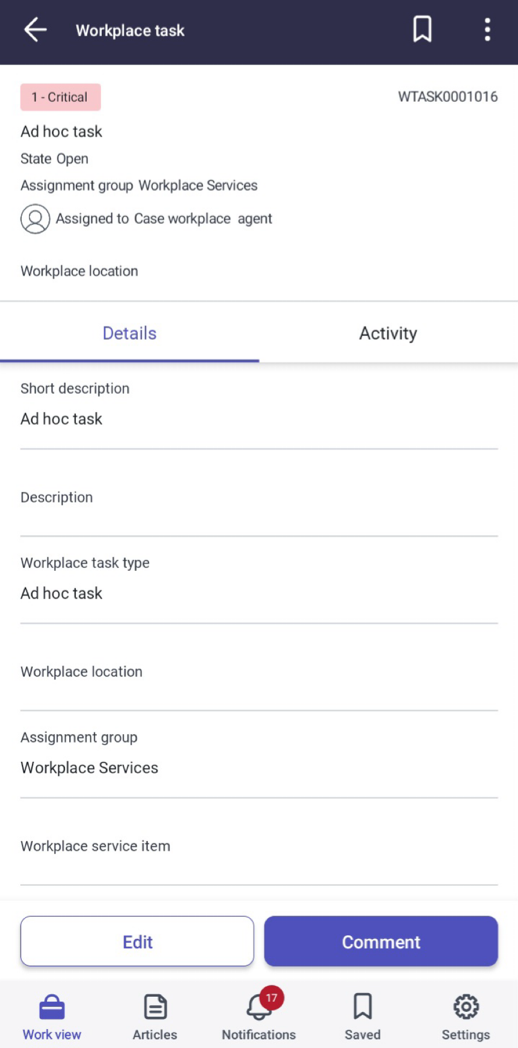This screenshot has height=1048, width=518.
Task: Open Notifications bell icon
Action: tap(259, 1006)
